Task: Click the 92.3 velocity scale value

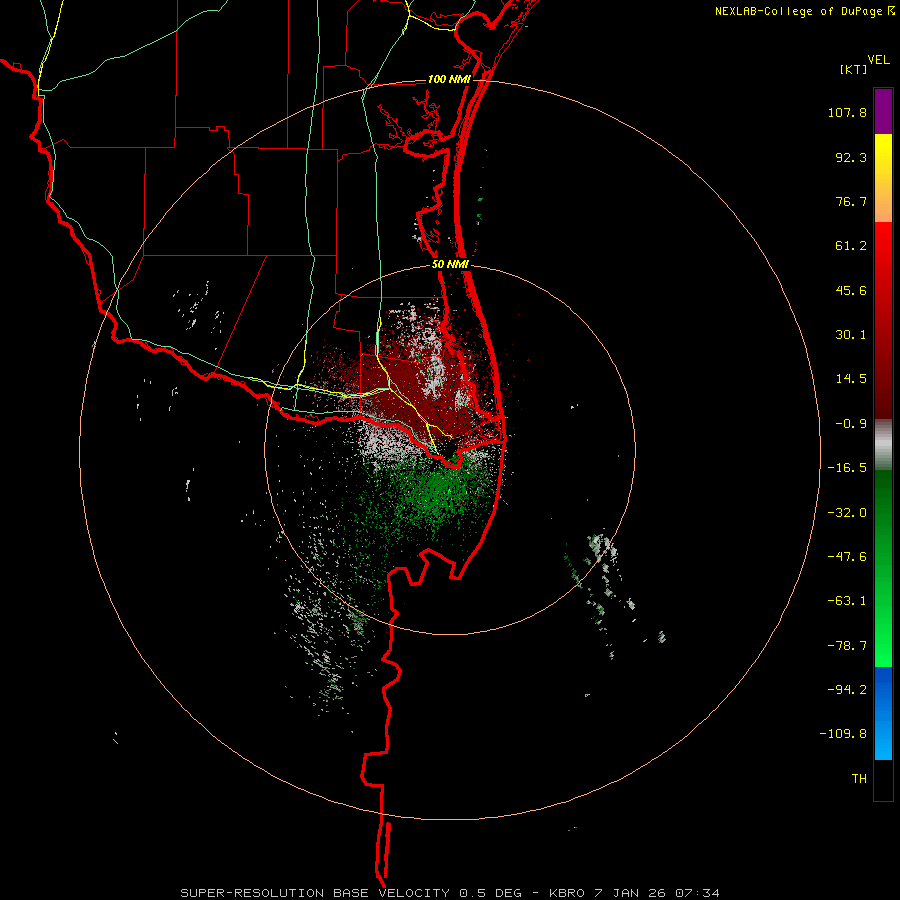Action: (x=851, y=157)
